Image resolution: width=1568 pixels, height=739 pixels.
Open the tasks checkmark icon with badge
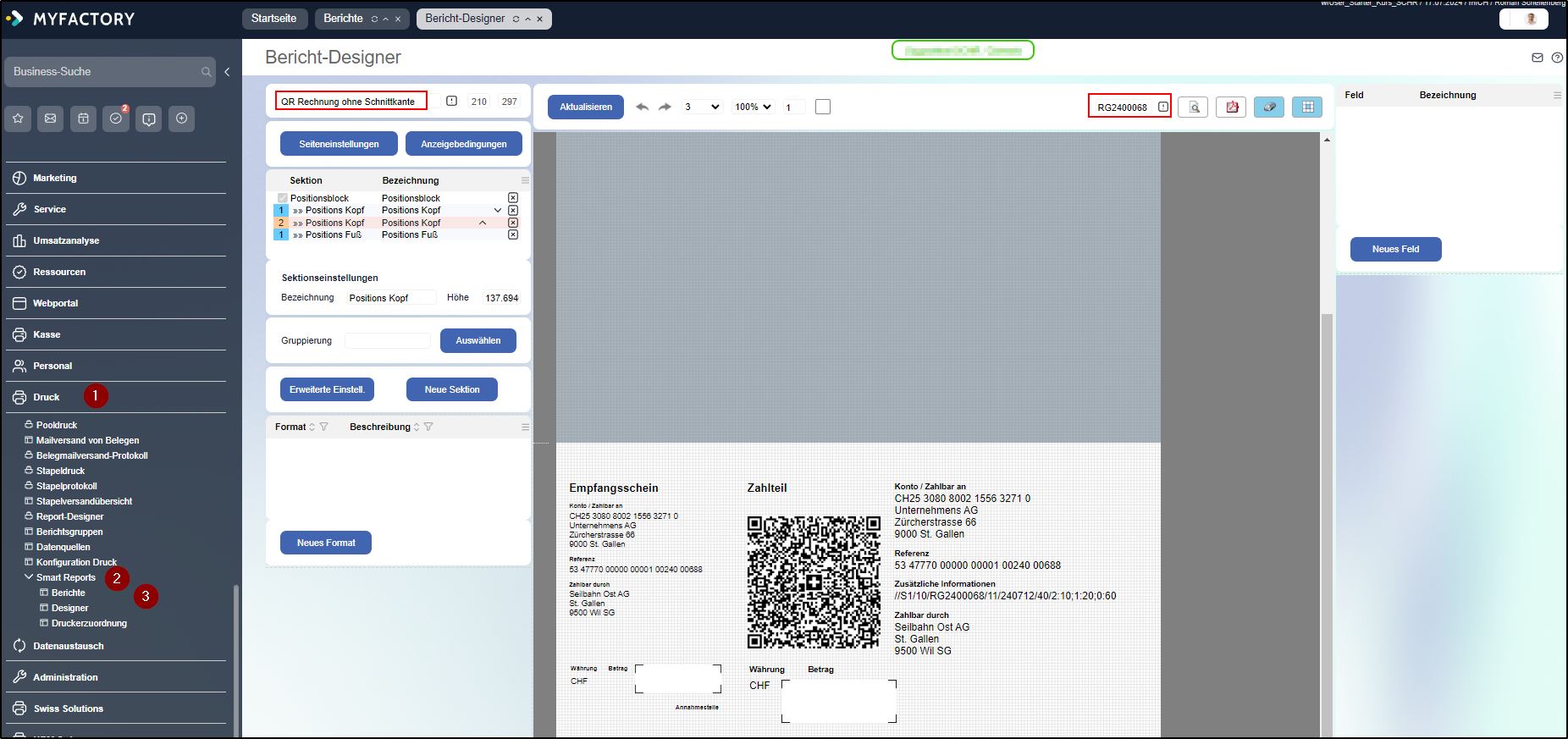(x=116, y=119)
